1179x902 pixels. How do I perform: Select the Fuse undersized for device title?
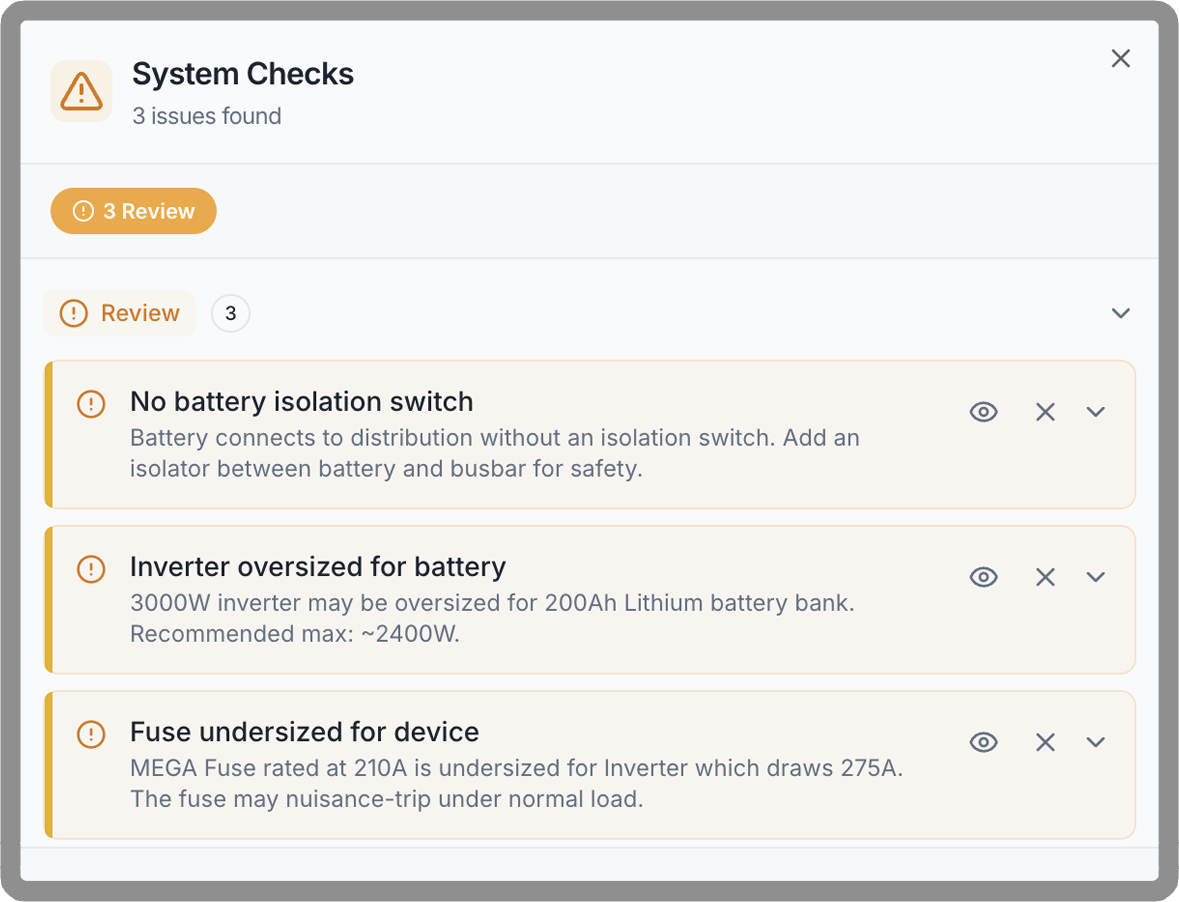click(x=304, y=732)
